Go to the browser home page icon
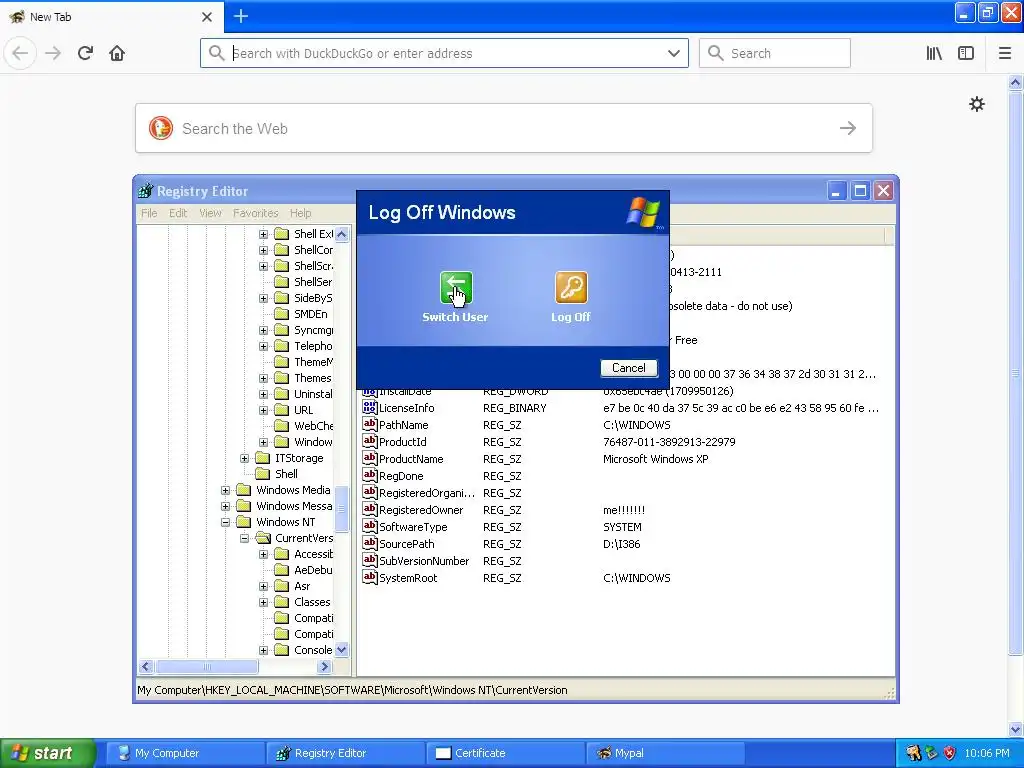Image resolution: width=1024 pixels, height=768 pixels. tap(117, 53)
